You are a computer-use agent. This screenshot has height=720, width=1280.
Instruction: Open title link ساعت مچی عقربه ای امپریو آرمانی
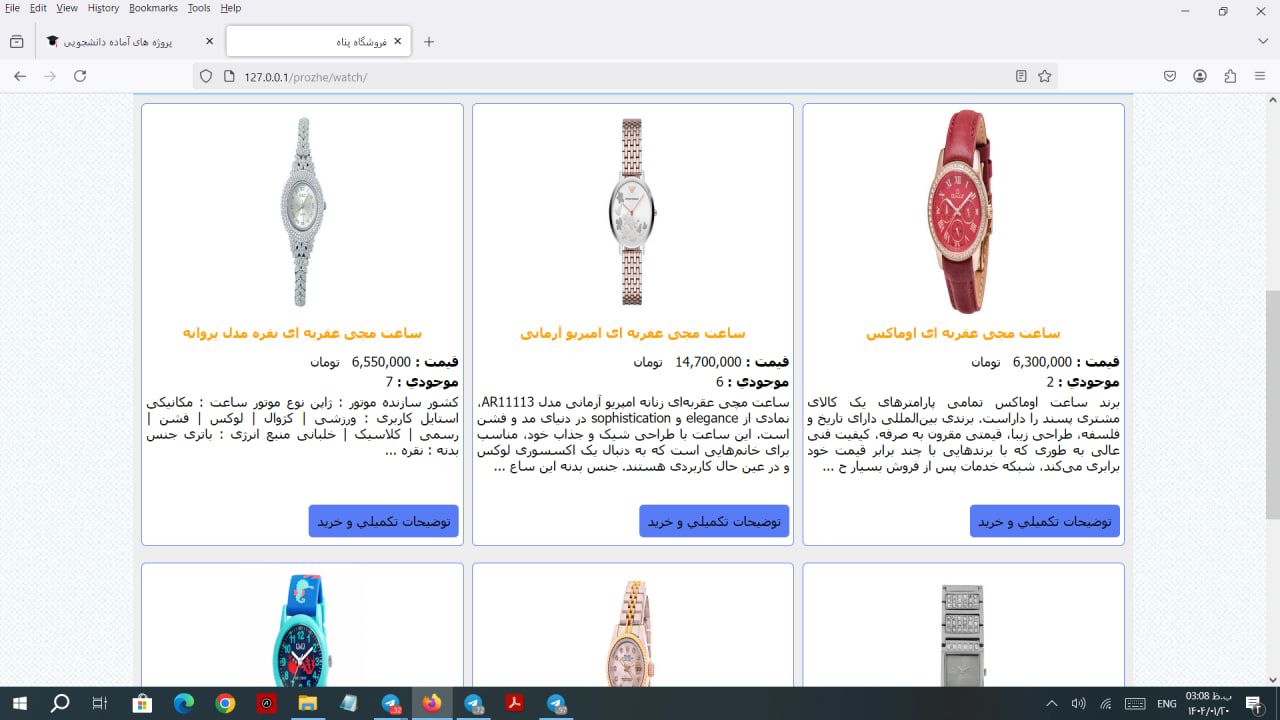tap(633, 333)
